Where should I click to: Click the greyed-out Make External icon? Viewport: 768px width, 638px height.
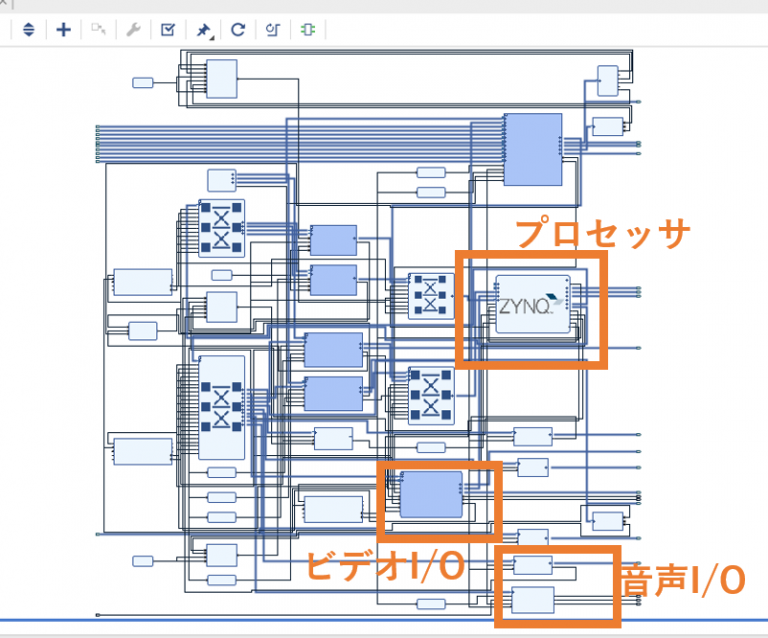(x=98, y=29)
